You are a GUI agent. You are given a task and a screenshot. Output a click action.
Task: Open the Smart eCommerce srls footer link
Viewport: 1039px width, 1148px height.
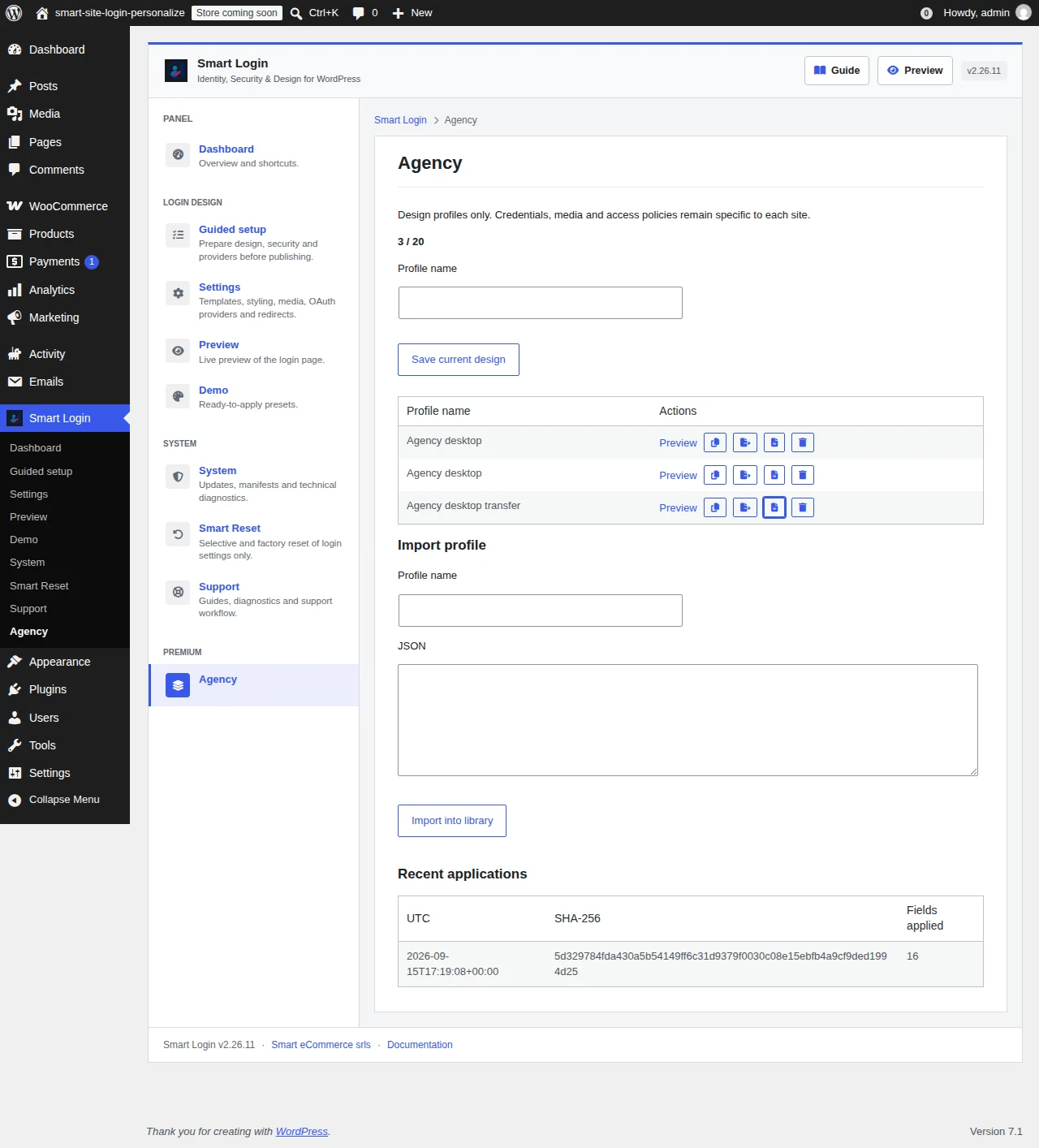(321, 1045)
